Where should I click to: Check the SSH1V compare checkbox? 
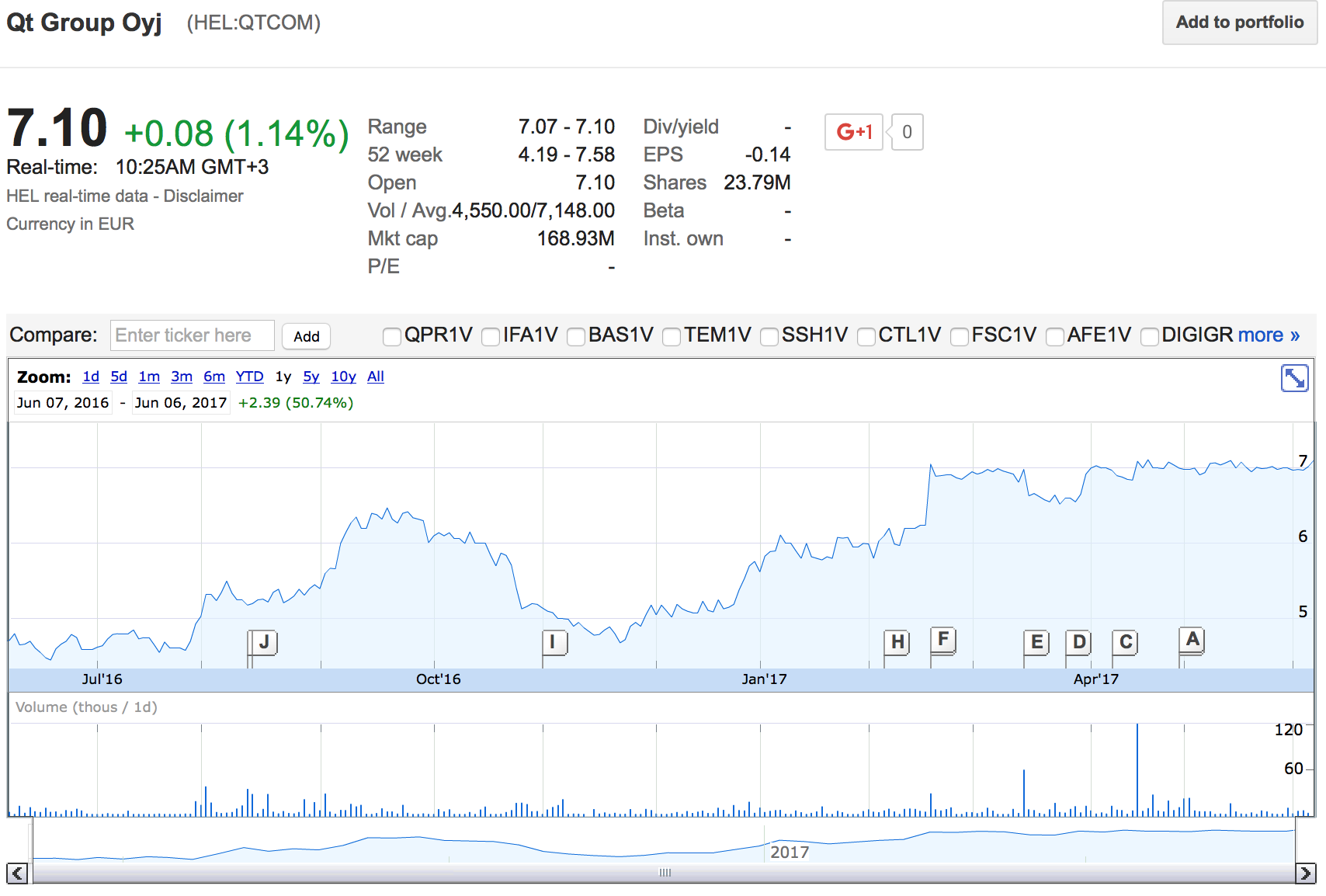(769, 336)
